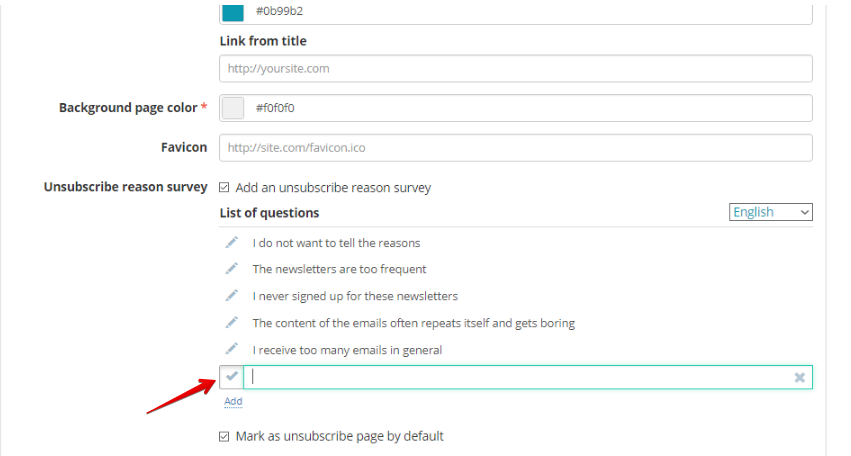Click the 'I receive too many emails in general' text

(347, 350)
